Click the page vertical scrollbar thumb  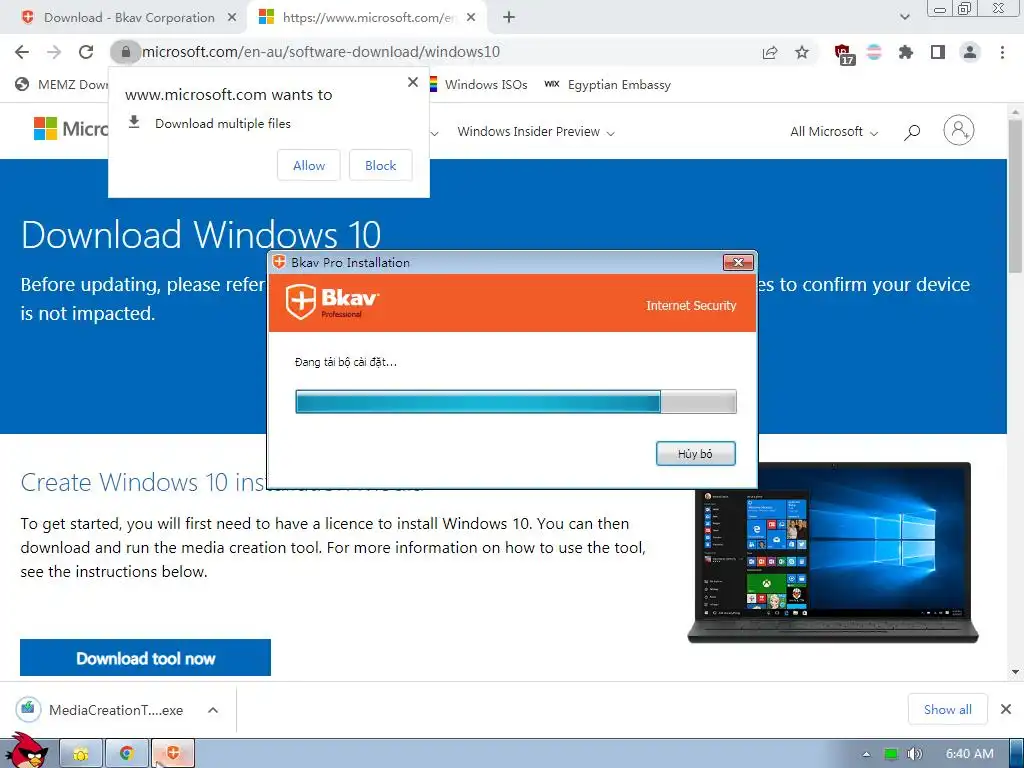[1016, 196]
